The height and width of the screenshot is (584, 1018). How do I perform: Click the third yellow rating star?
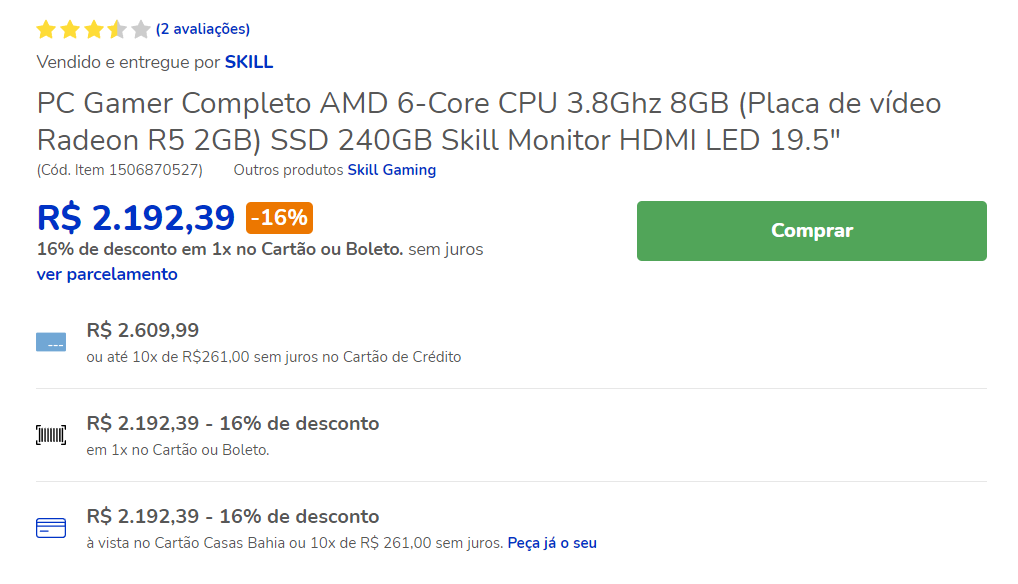(93, 29)
